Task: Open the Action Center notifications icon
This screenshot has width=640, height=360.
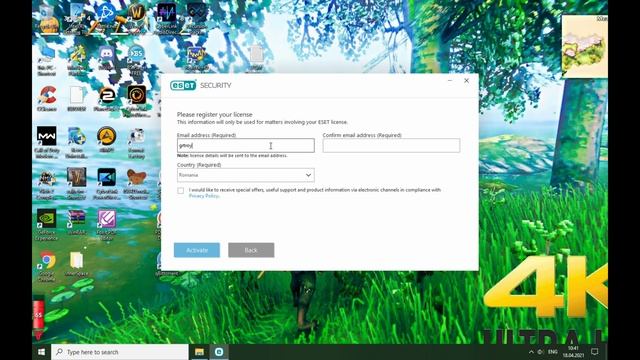Action: click(595, 352)
